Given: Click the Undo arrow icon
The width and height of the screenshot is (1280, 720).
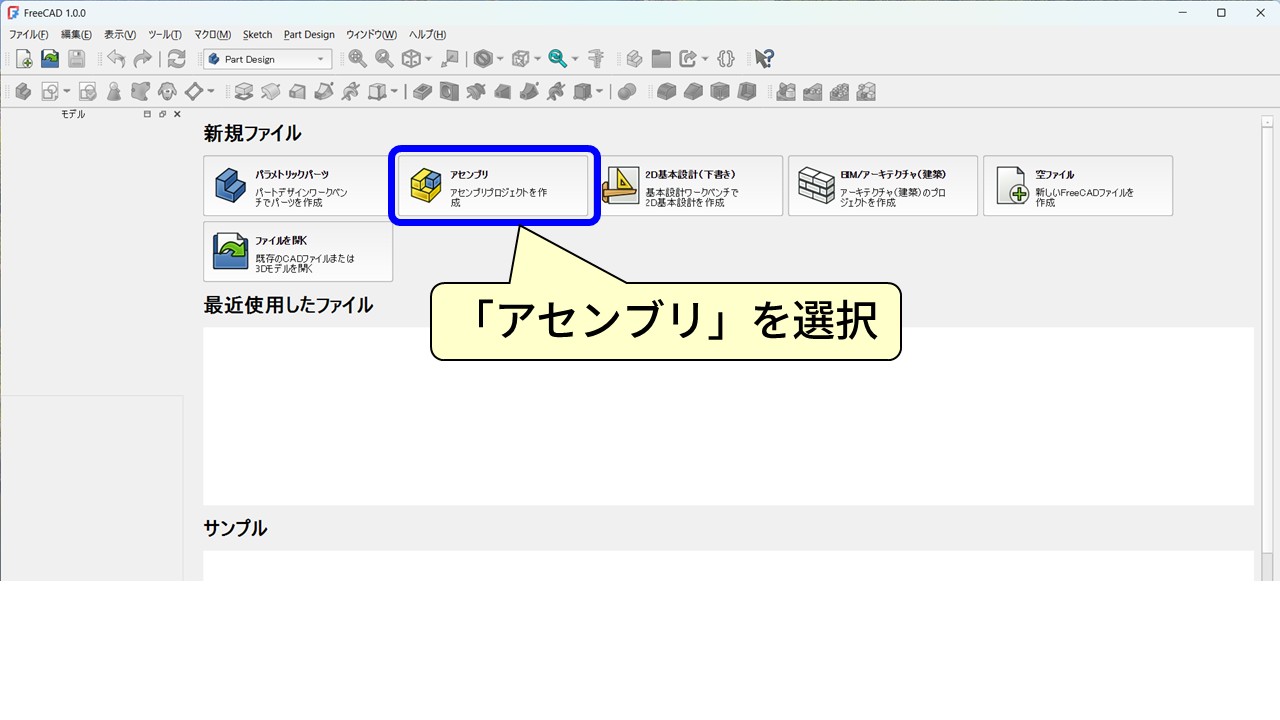Looking at the screenshot, I should 116,59.
